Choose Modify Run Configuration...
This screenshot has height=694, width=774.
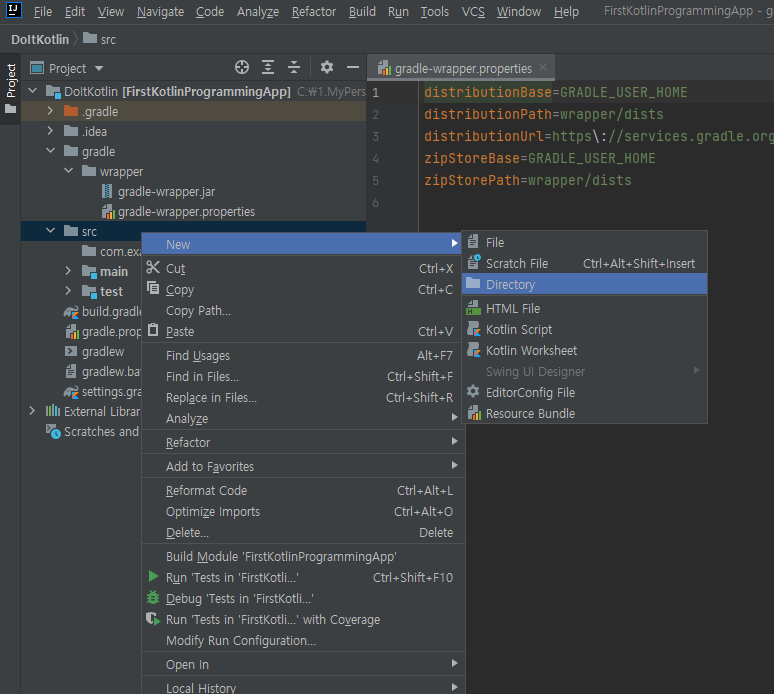(302, 641)
